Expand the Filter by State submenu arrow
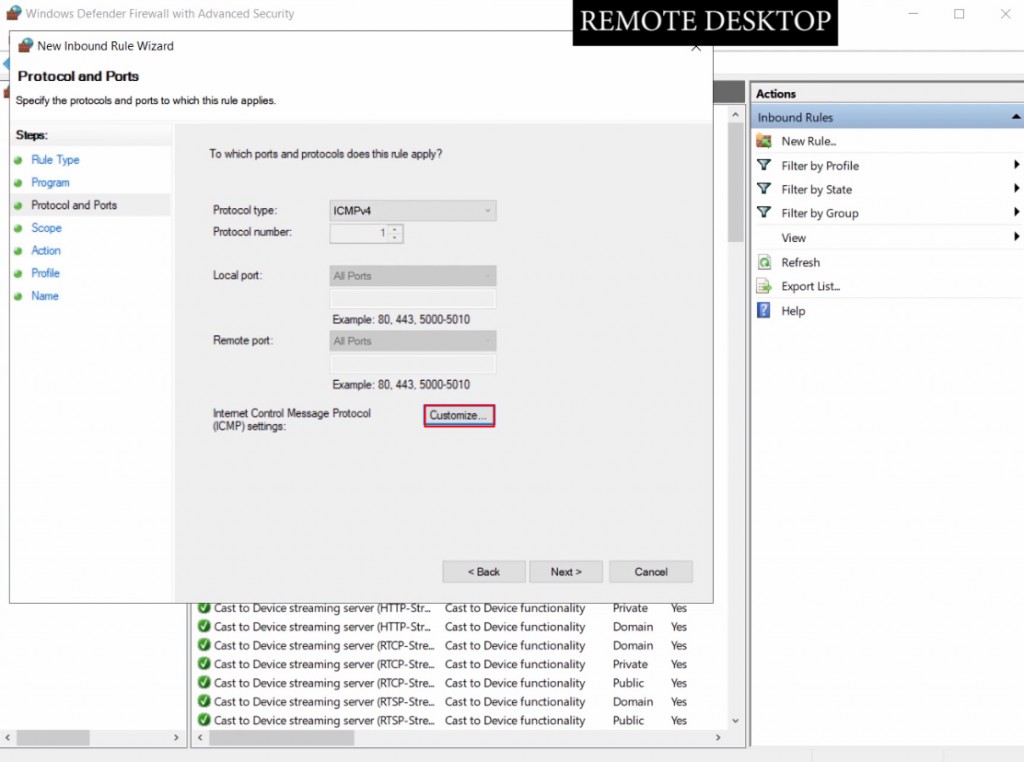The width and height of the screenshot is (1024, 762). tap(1016, 189)
